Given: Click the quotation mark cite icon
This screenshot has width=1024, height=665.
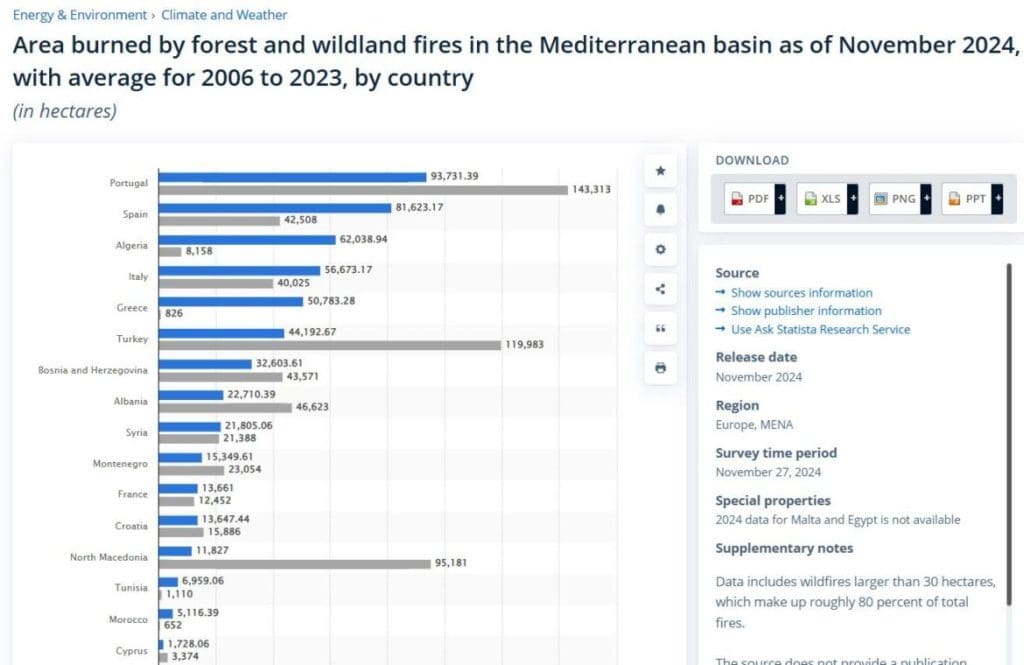Looking at the screenshot, I should click(x=660, y=328).
